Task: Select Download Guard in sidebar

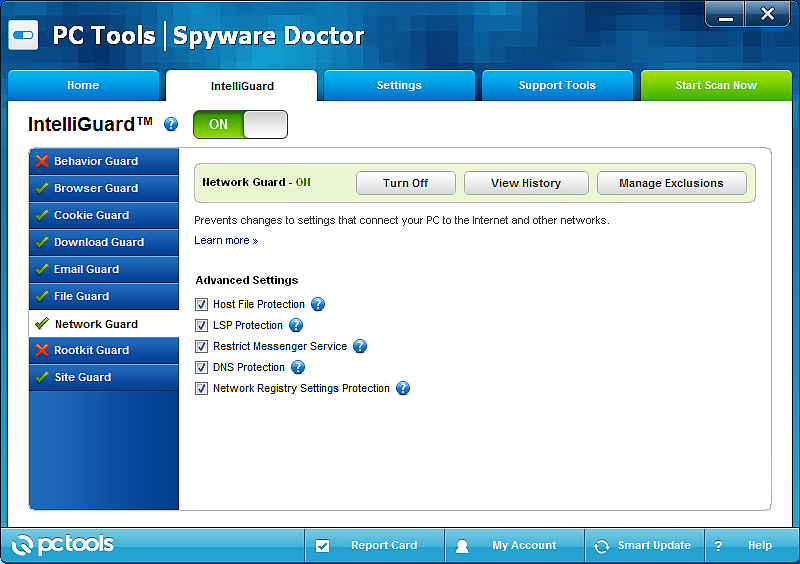Action: [x=104, y=242]
